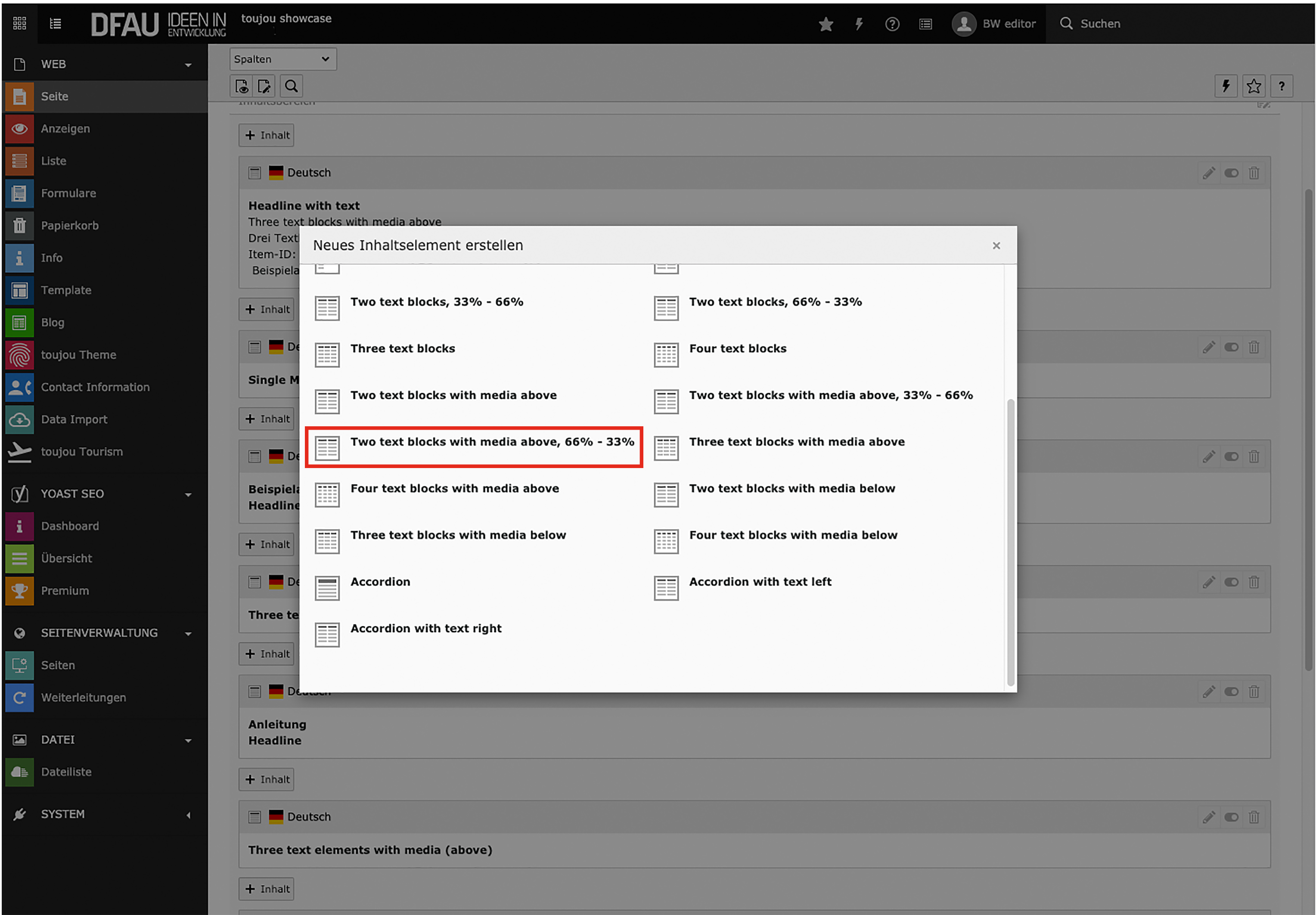Open the system information list icon in top bar
Image resolution: width=1316 pixels, height=915 pixels.
925,24
